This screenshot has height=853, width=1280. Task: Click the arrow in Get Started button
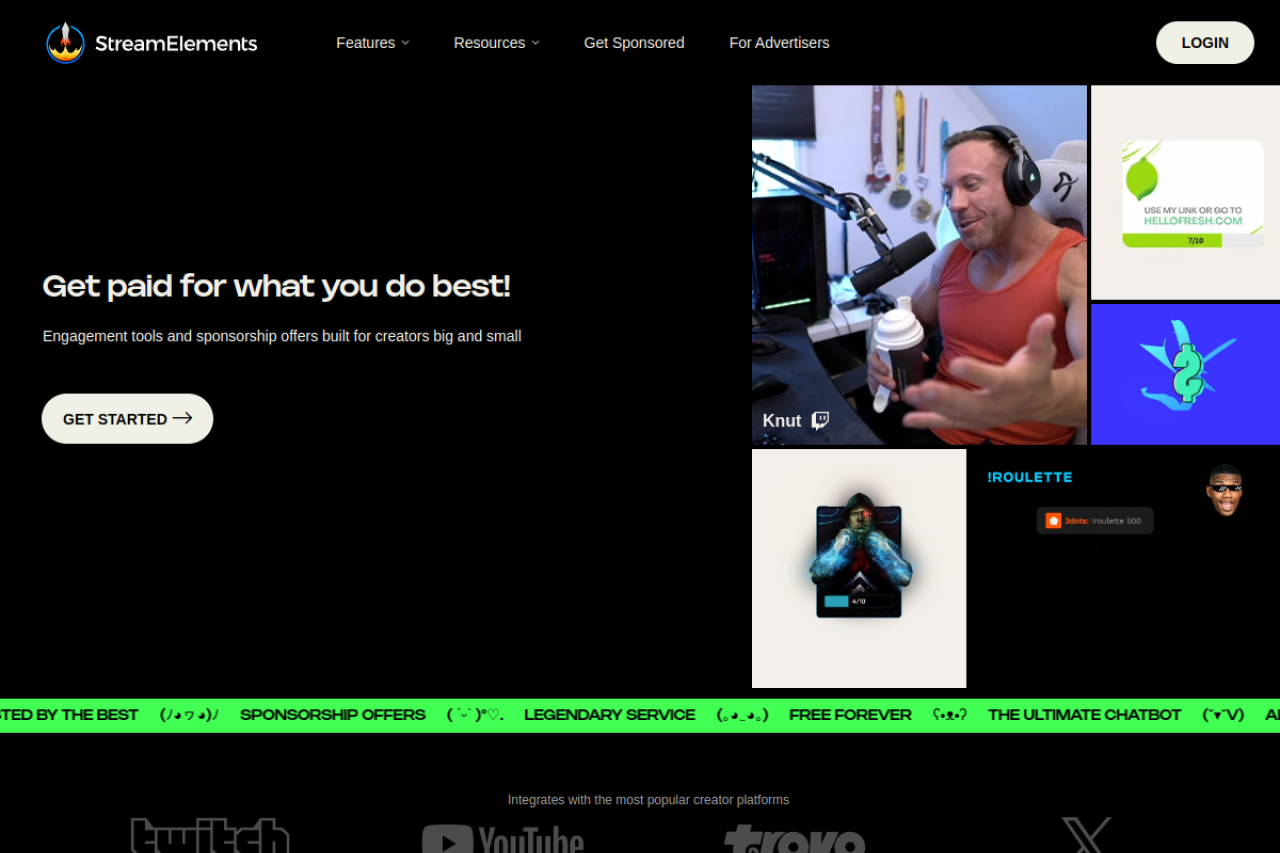[x=182, y=418]
